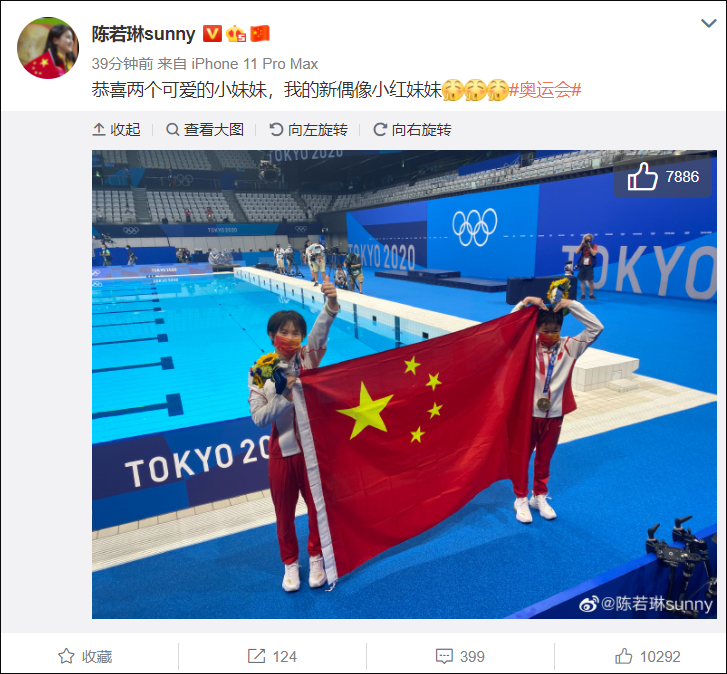Open the post options chevron menu
The width and height of the screenshot is (727, 674).
coord(708,23)
